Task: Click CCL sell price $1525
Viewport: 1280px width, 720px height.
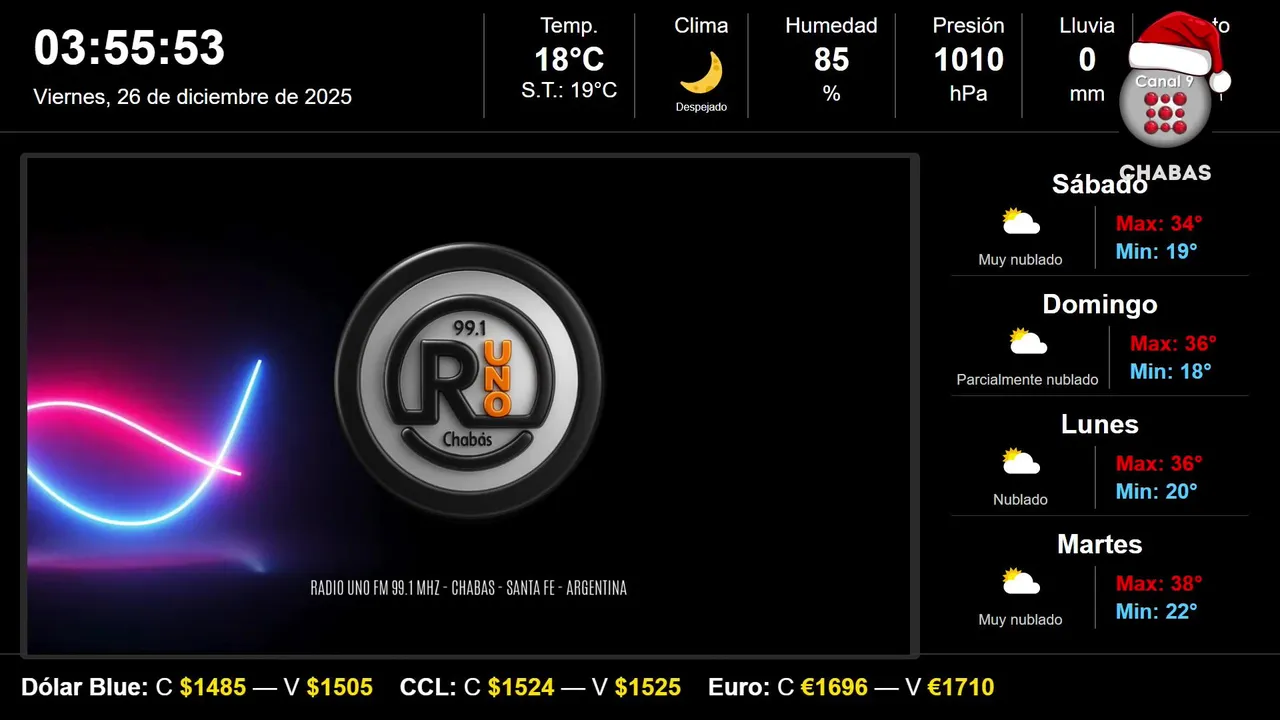Action: pyautogui.click(x=648, y=687)
